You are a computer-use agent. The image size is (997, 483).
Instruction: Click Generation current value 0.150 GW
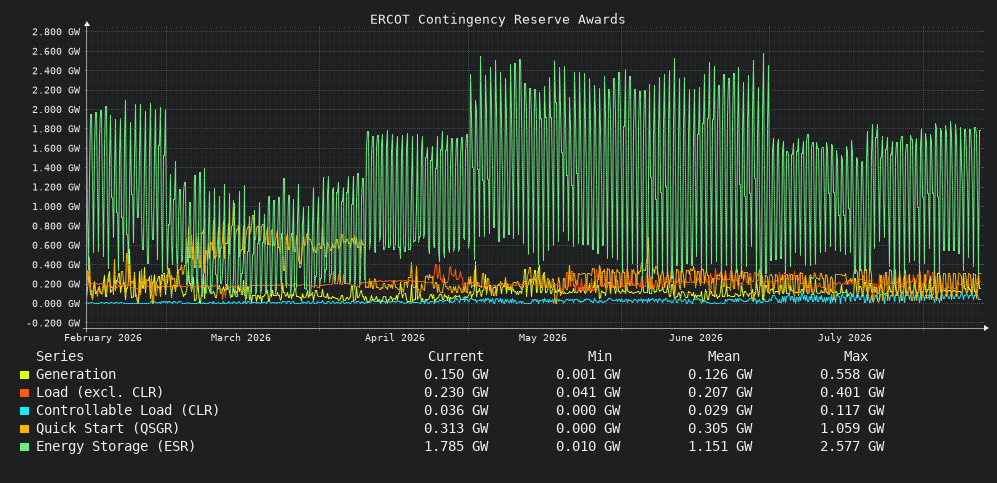click(x=456, y=374)
